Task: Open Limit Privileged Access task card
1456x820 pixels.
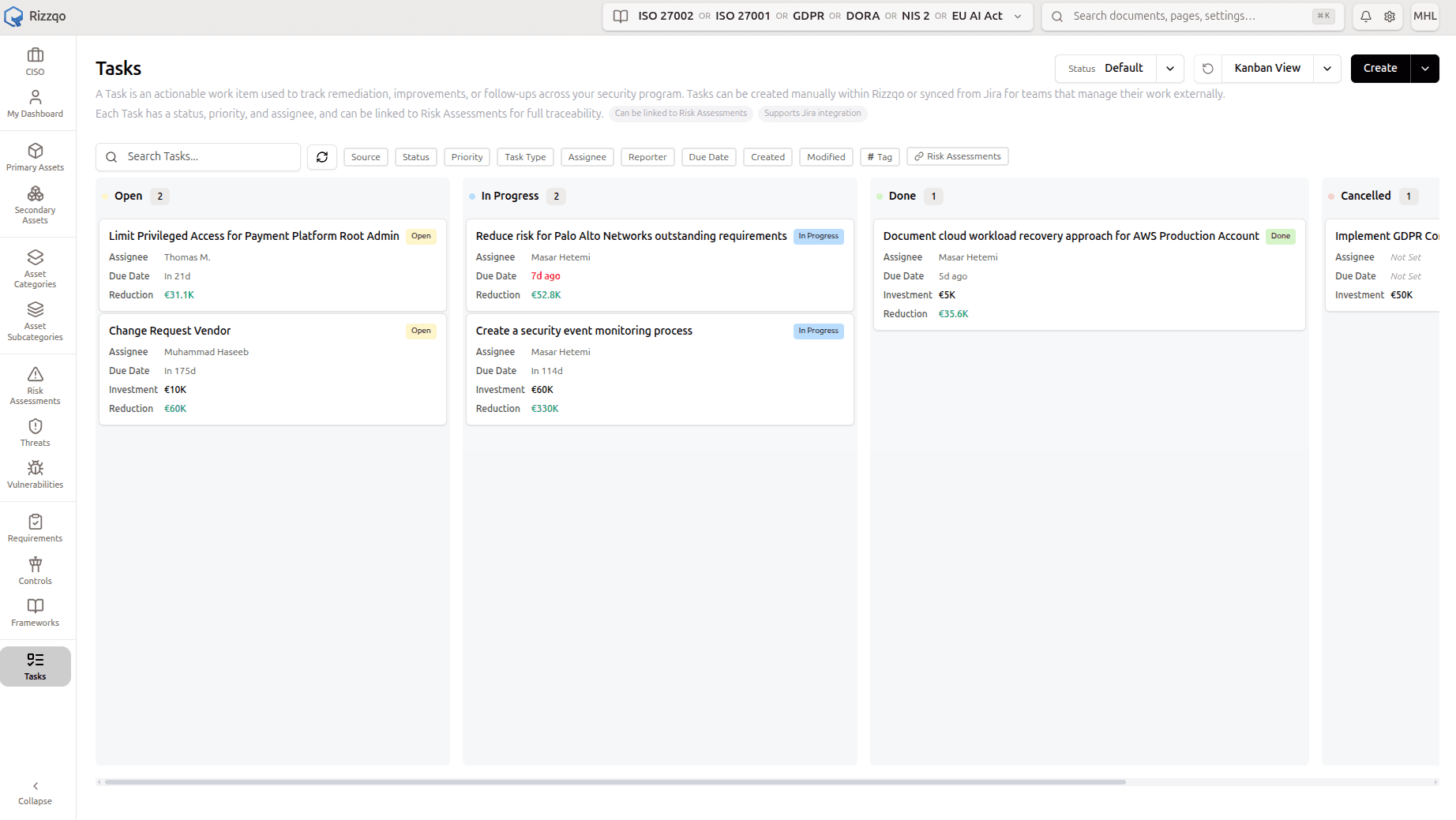Action: click(x=272, y=265)
